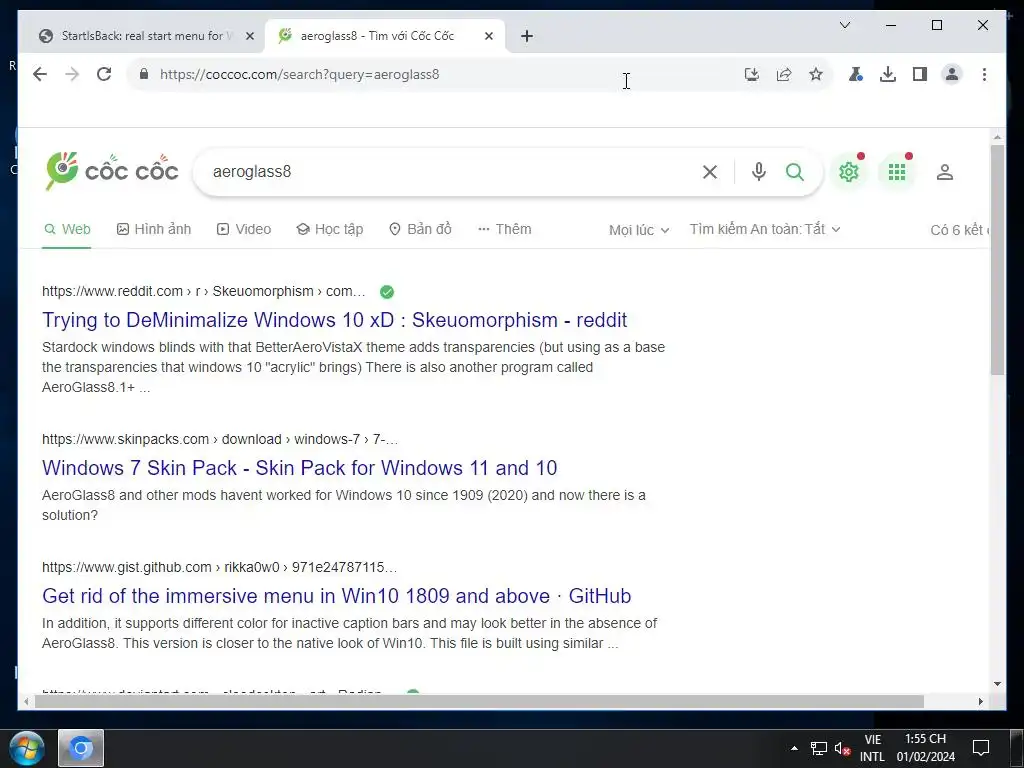
Task: Click the horizontal scrollbar right arrow
Action: point(980,701)
